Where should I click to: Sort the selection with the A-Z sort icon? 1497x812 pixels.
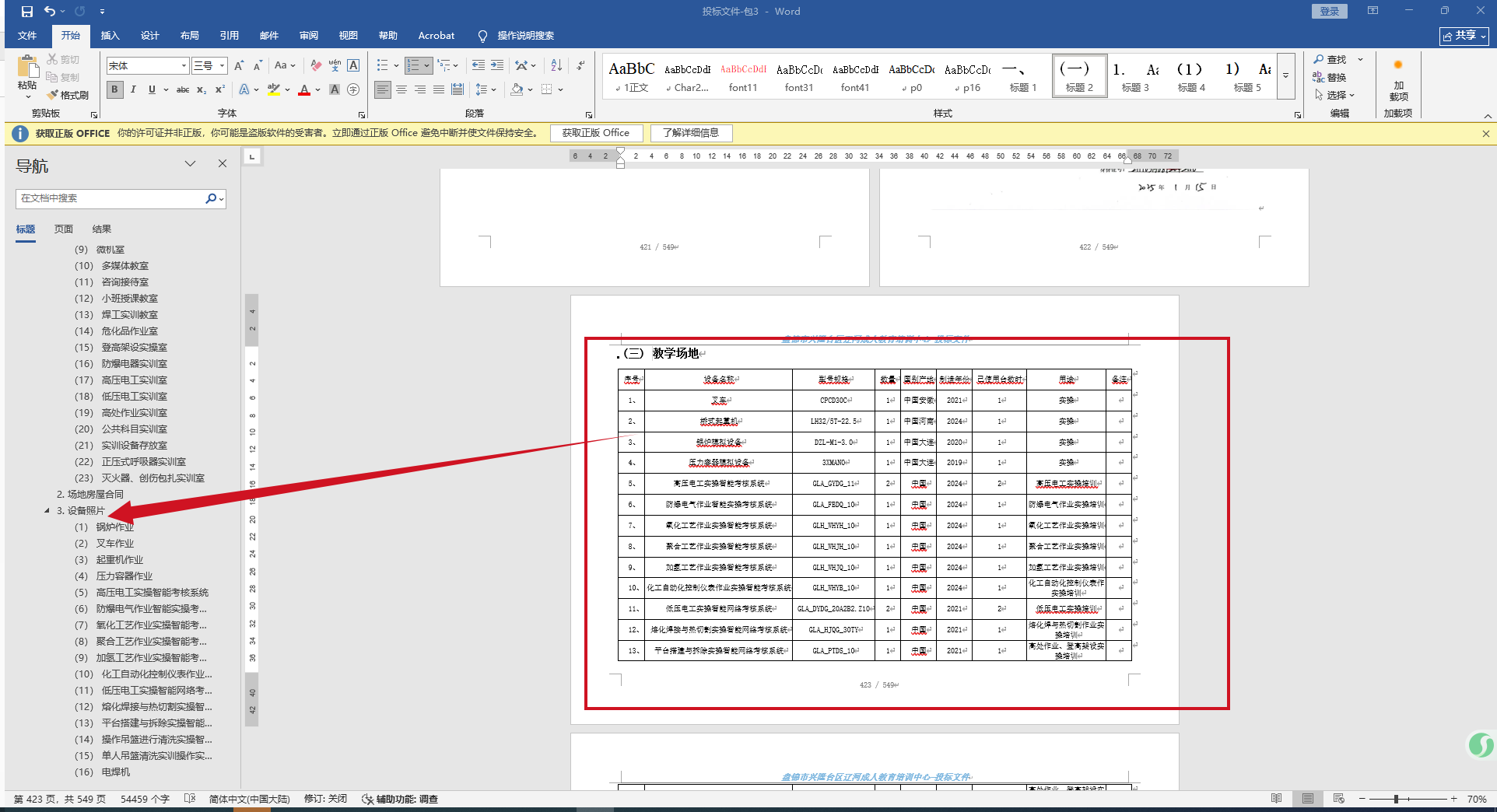[x=556, y=66]
